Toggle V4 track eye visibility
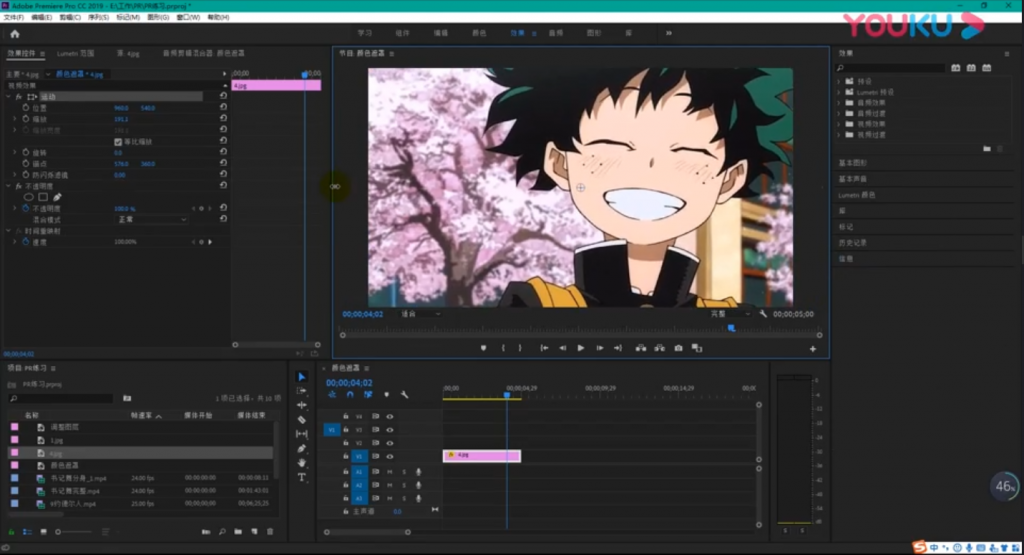Image resolution: width=1024 pixels, height=555 pixels. coord(390,416)
